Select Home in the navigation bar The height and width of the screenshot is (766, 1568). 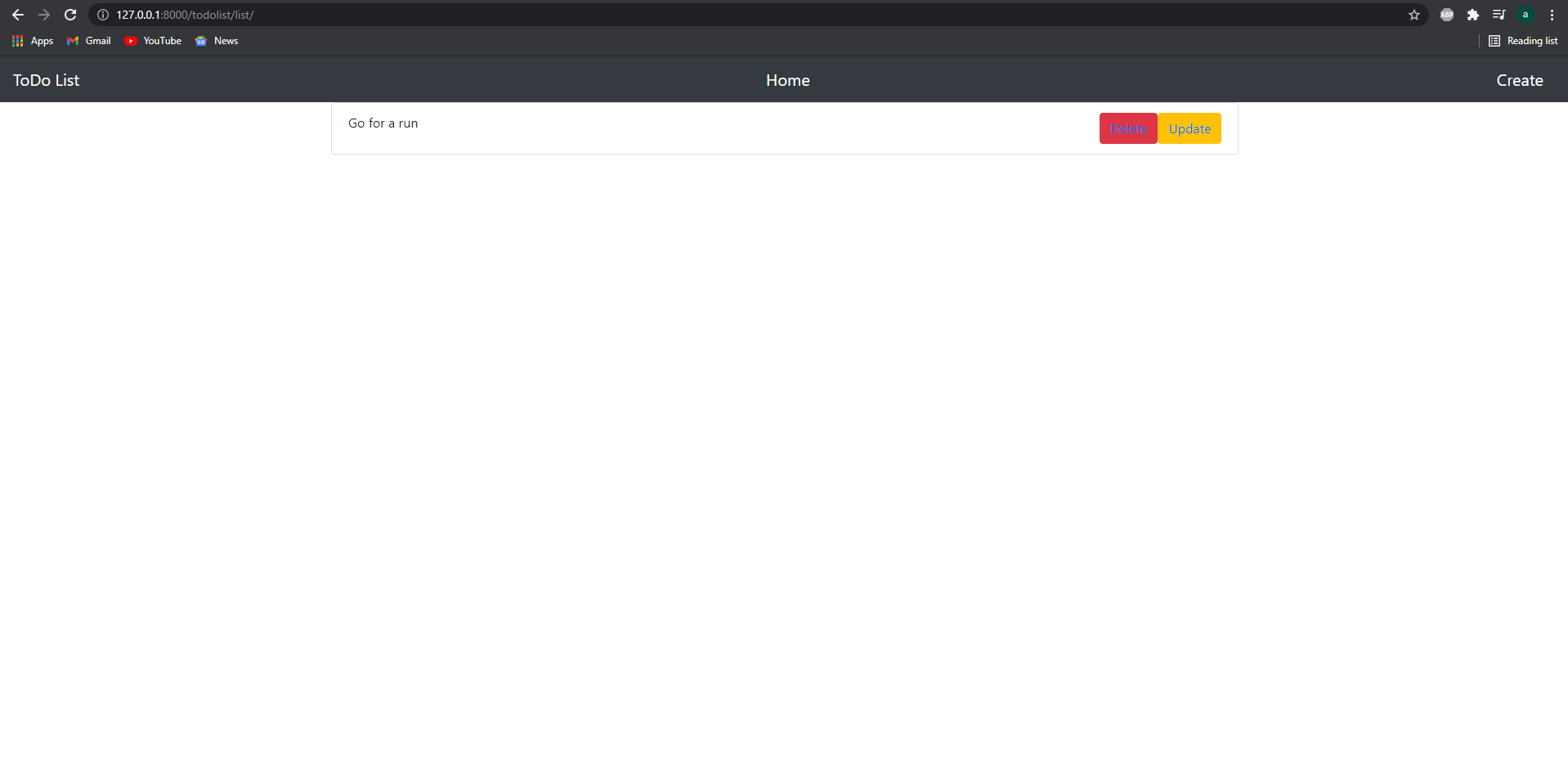(x=786, y=79)
